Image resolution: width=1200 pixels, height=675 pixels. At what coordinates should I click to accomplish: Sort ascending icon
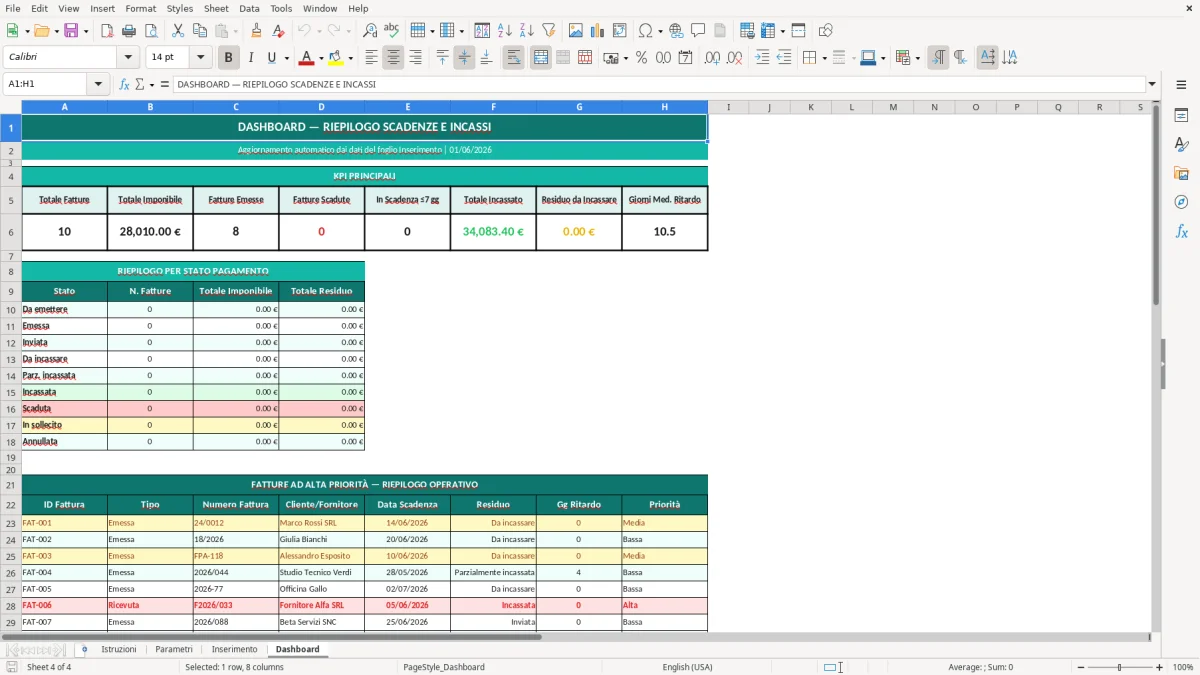click(505, 31)
